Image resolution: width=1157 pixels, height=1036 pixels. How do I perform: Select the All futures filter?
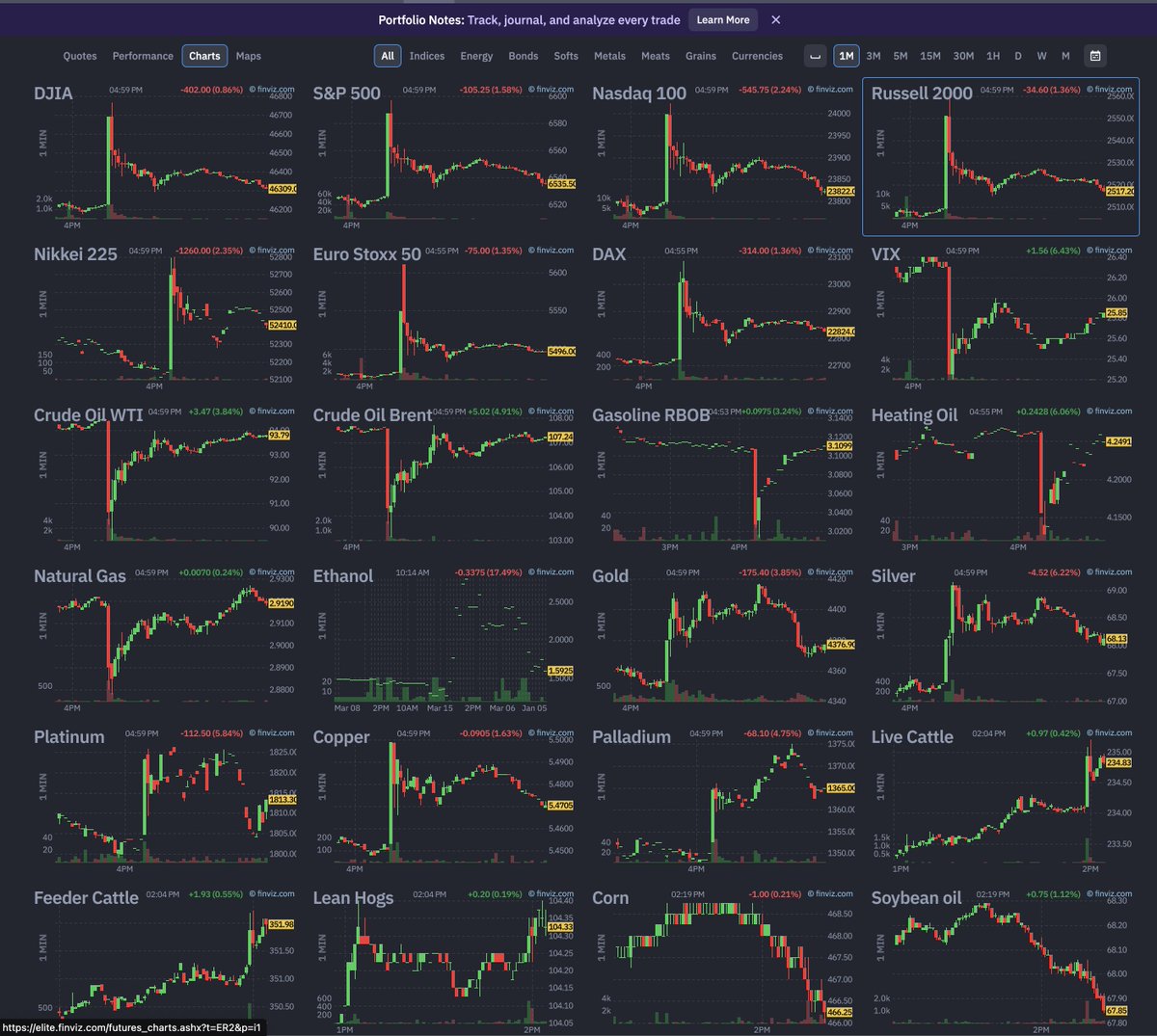pyautogui.click(x=388, y=56)
